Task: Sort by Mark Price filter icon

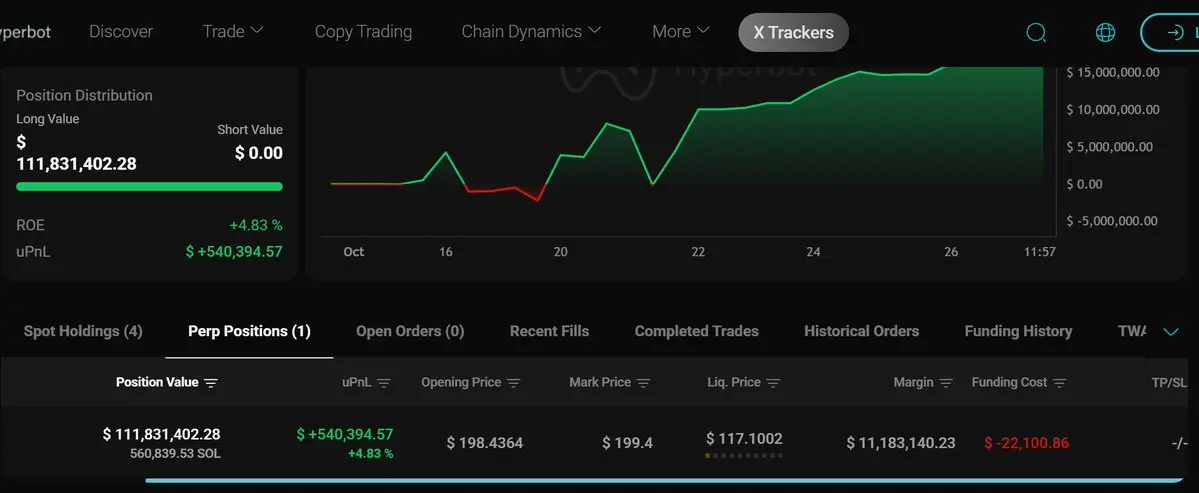Action: click(x=644, y=383)
